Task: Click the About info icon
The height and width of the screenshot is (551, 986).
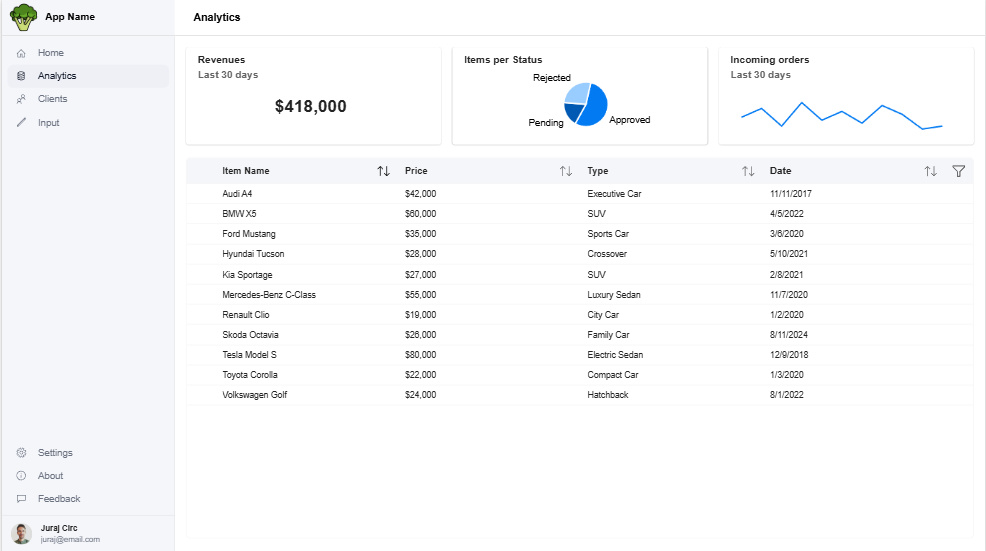Action: (x=21, y=476)
